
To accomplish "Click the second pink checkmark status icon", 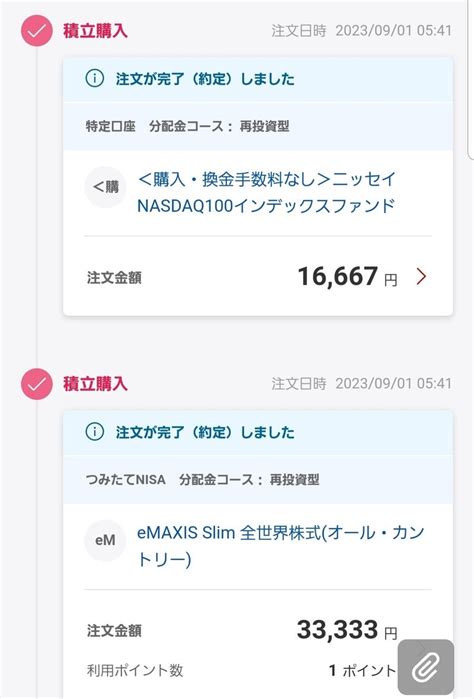I will 37,384.
